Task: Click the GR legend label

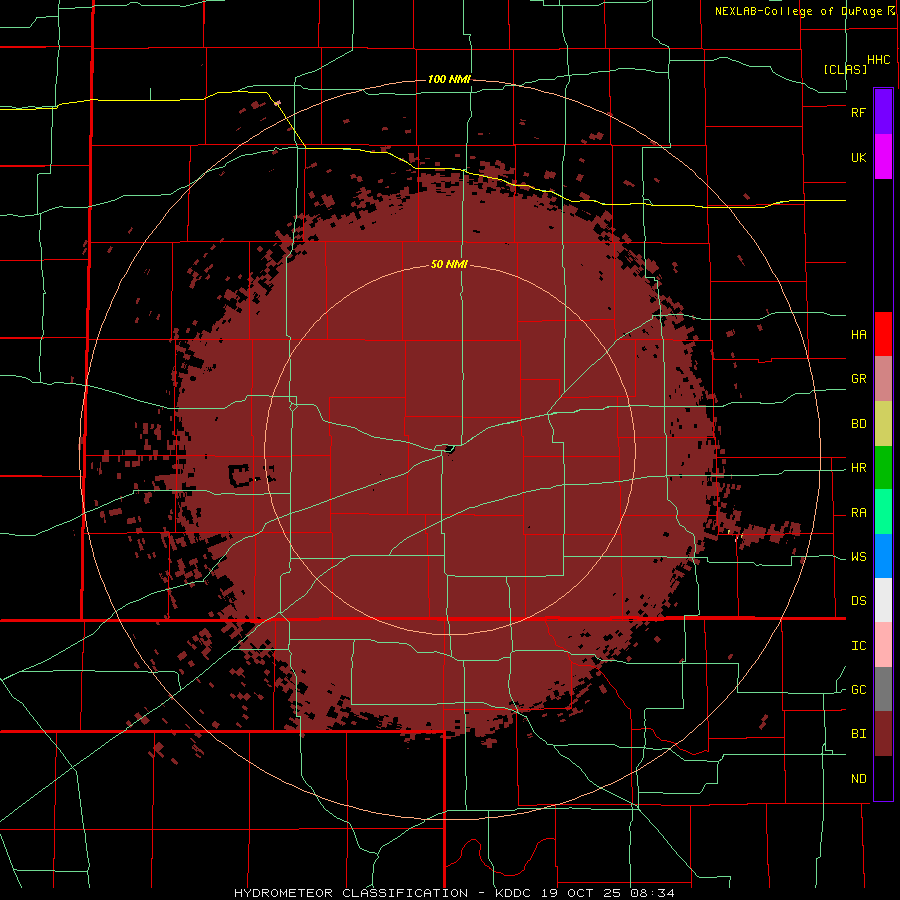Action: (858, 379)
